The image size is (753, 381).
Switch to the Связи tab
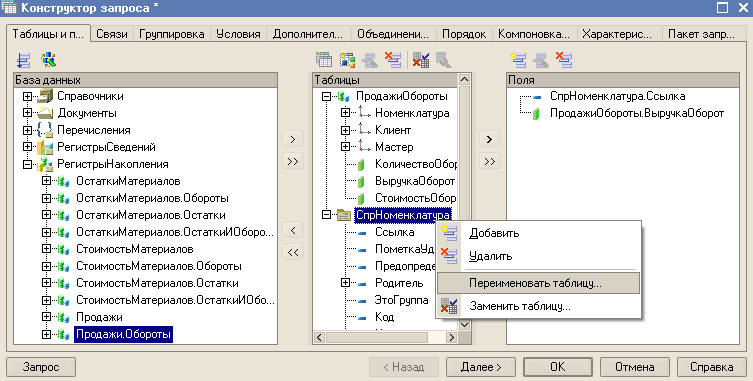111,34
